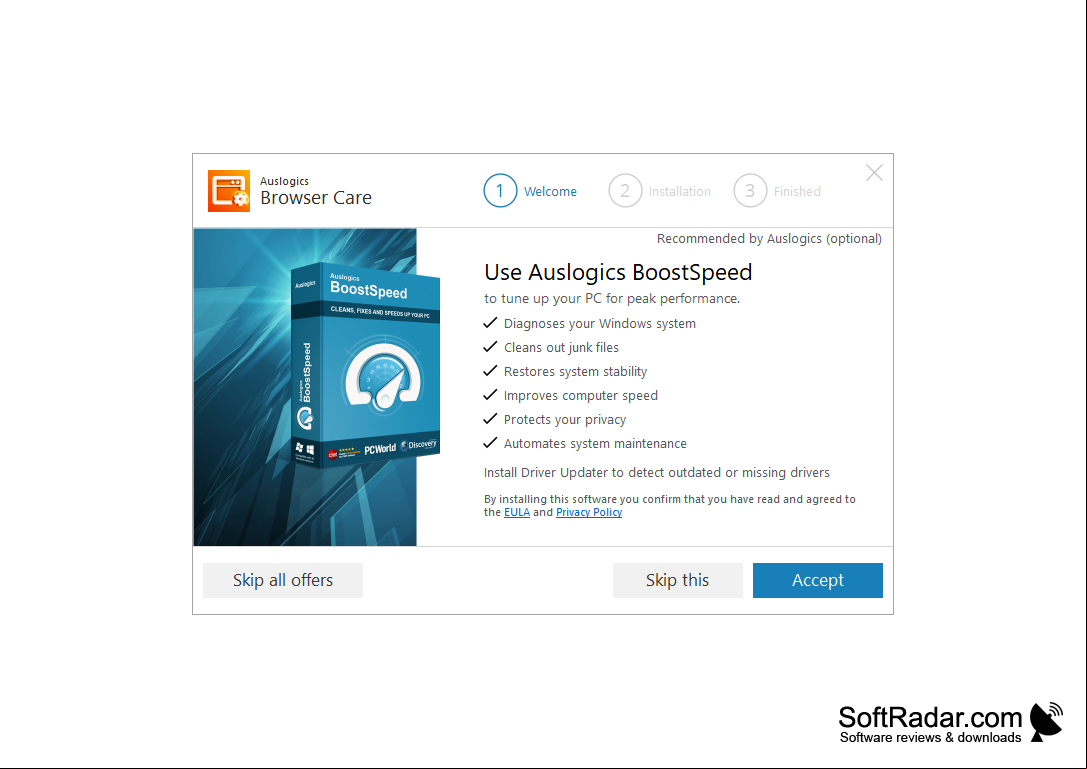This screenshot has width=1087, height=769.
Task: Click the step 3 circle icon
Action: [750, 191]
